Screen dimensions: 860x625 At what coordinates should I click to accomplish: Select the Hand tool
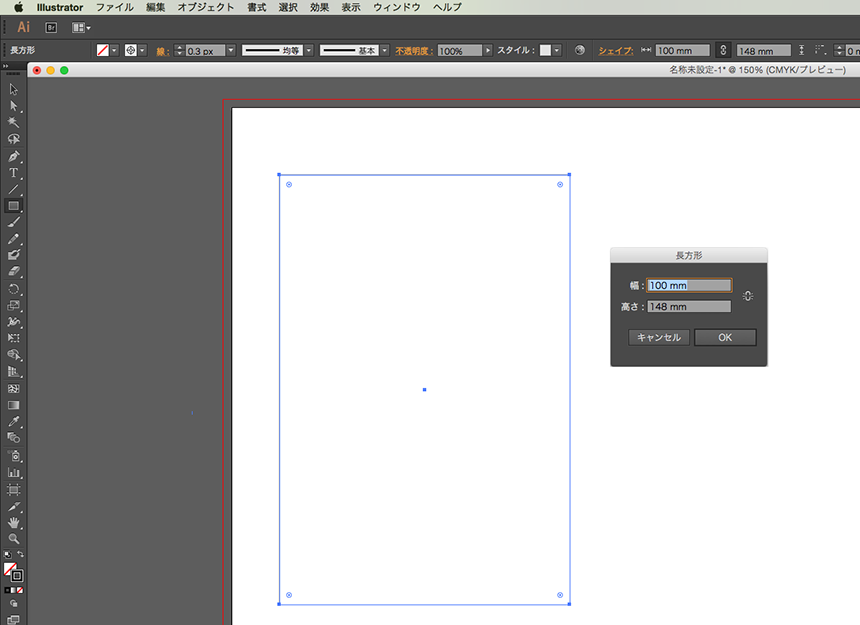pyautogui.click(x=14, y=522)
